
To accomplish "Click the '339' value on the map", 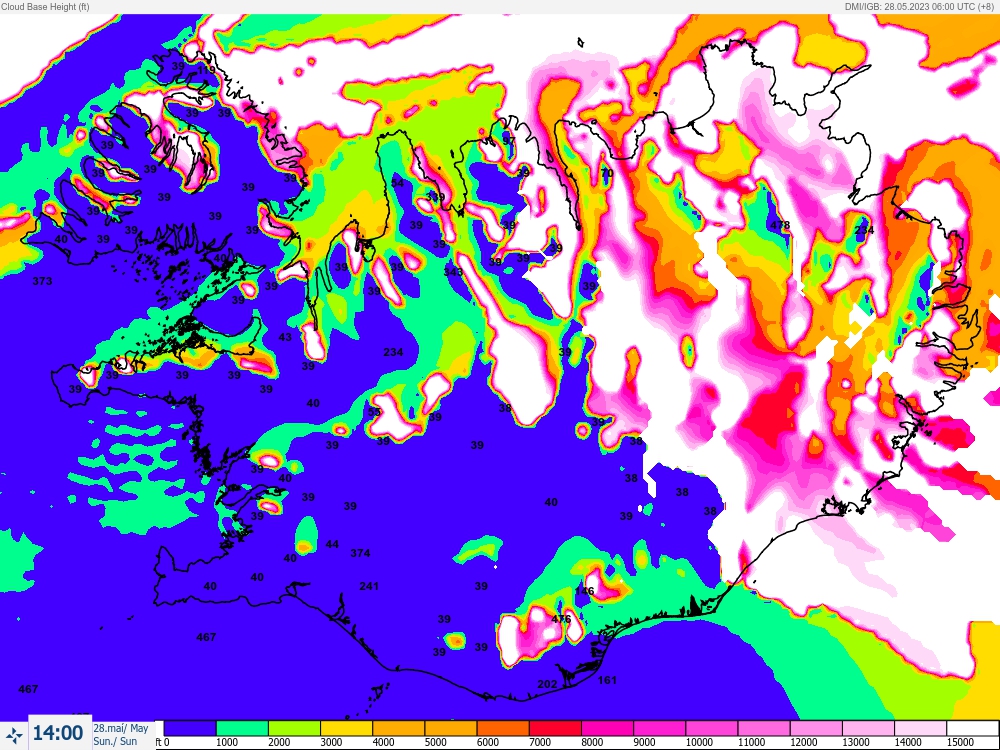I will pos(436,196).
